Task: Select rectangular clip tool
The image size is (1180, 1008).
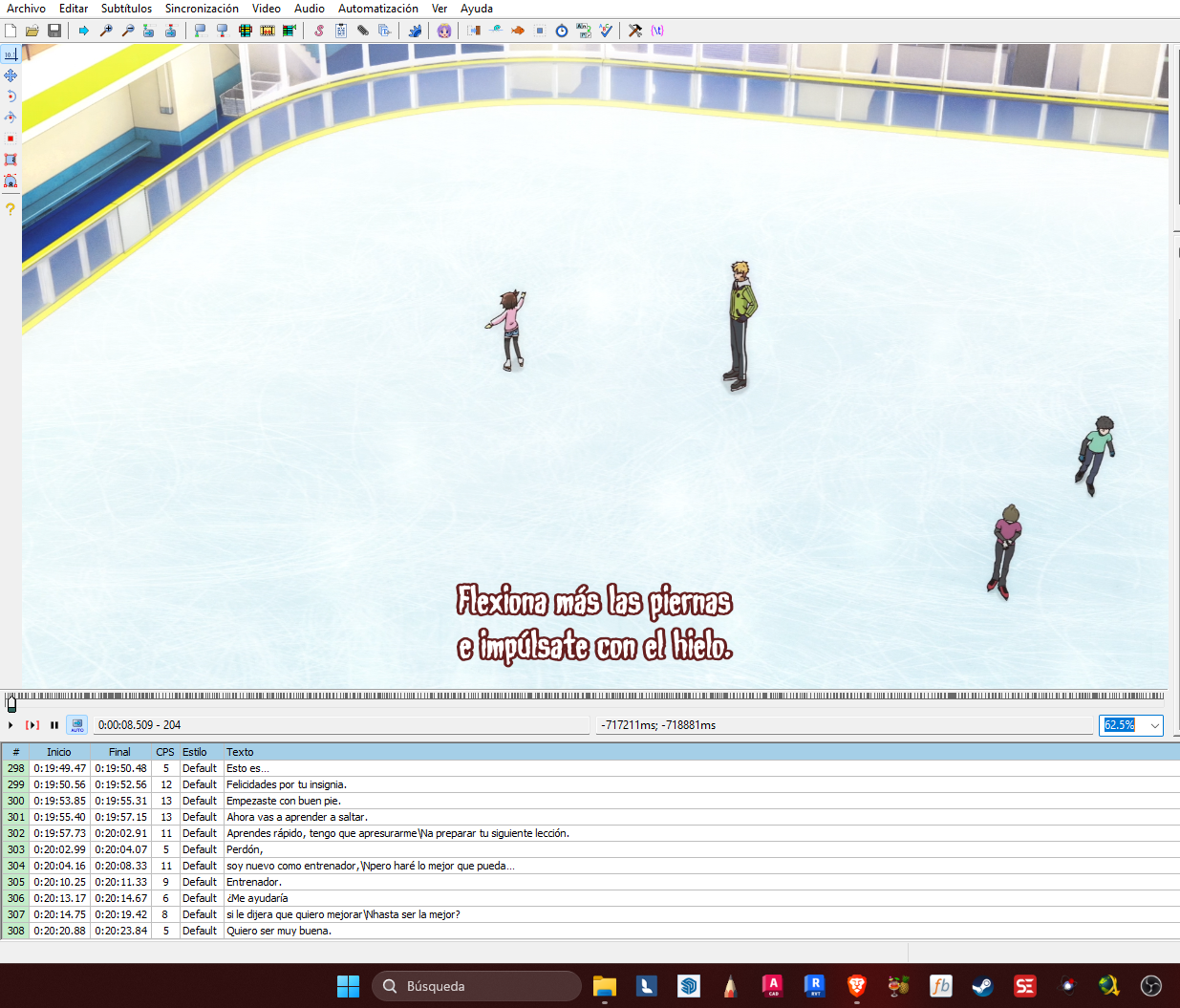Action: click(11, 160)
